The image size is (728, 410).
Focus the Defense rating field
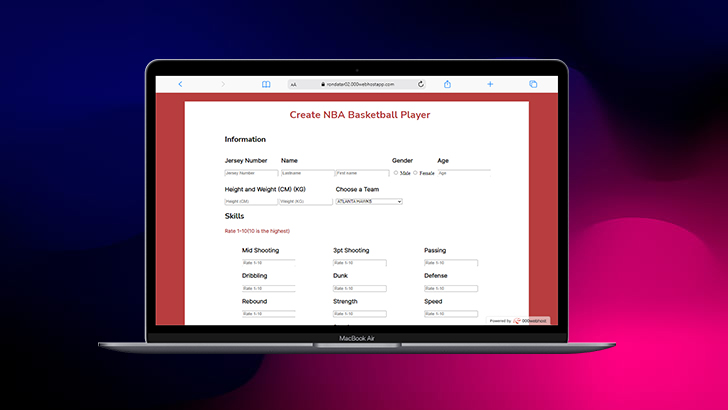[451, 288]
